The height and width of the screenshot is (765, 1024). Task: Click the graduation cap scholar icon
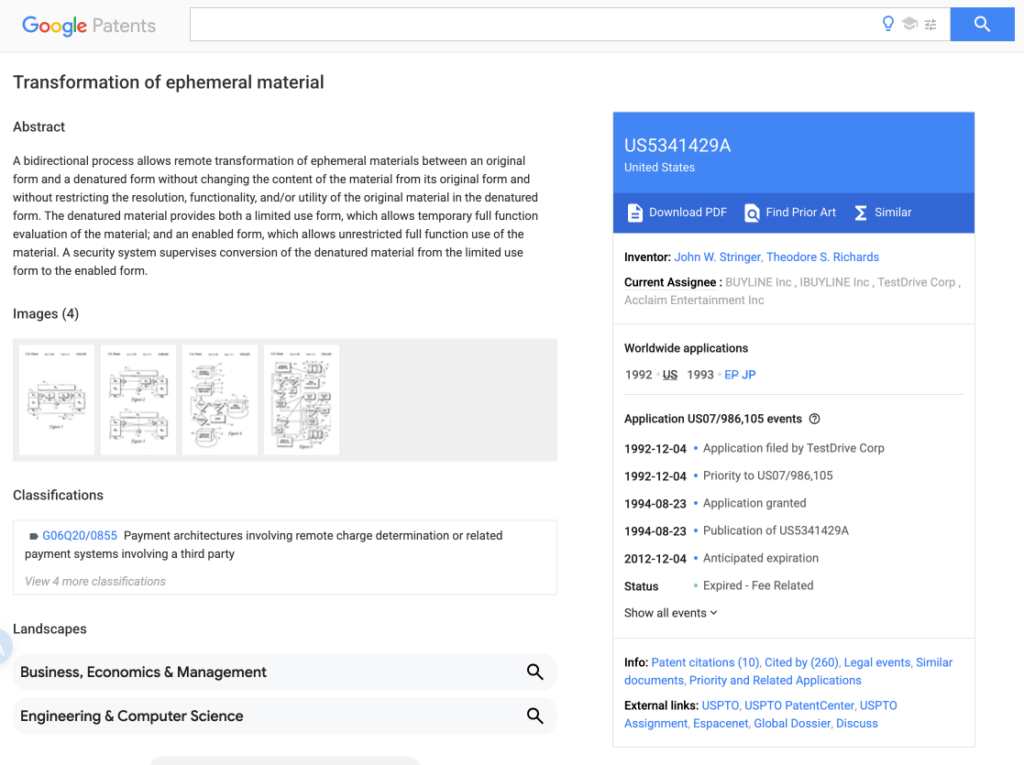pyautogui.click(x=909, y=24)
